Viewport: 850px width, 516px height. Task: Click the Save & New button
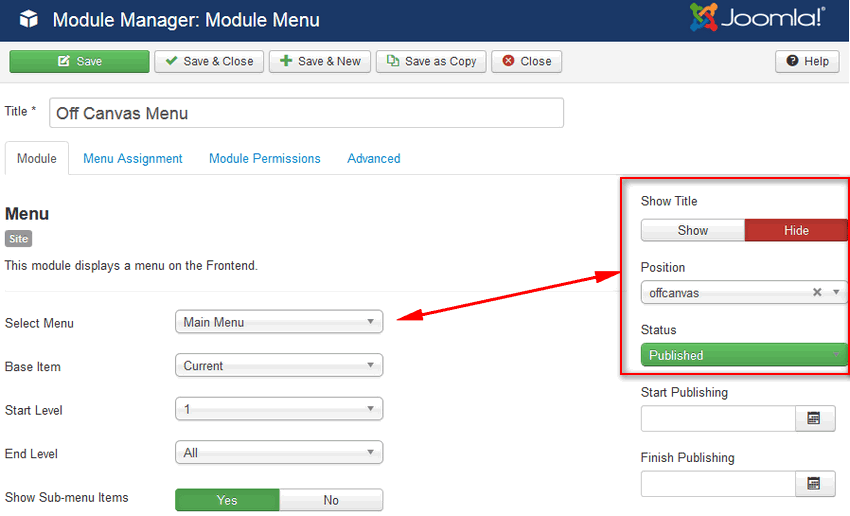320,61
